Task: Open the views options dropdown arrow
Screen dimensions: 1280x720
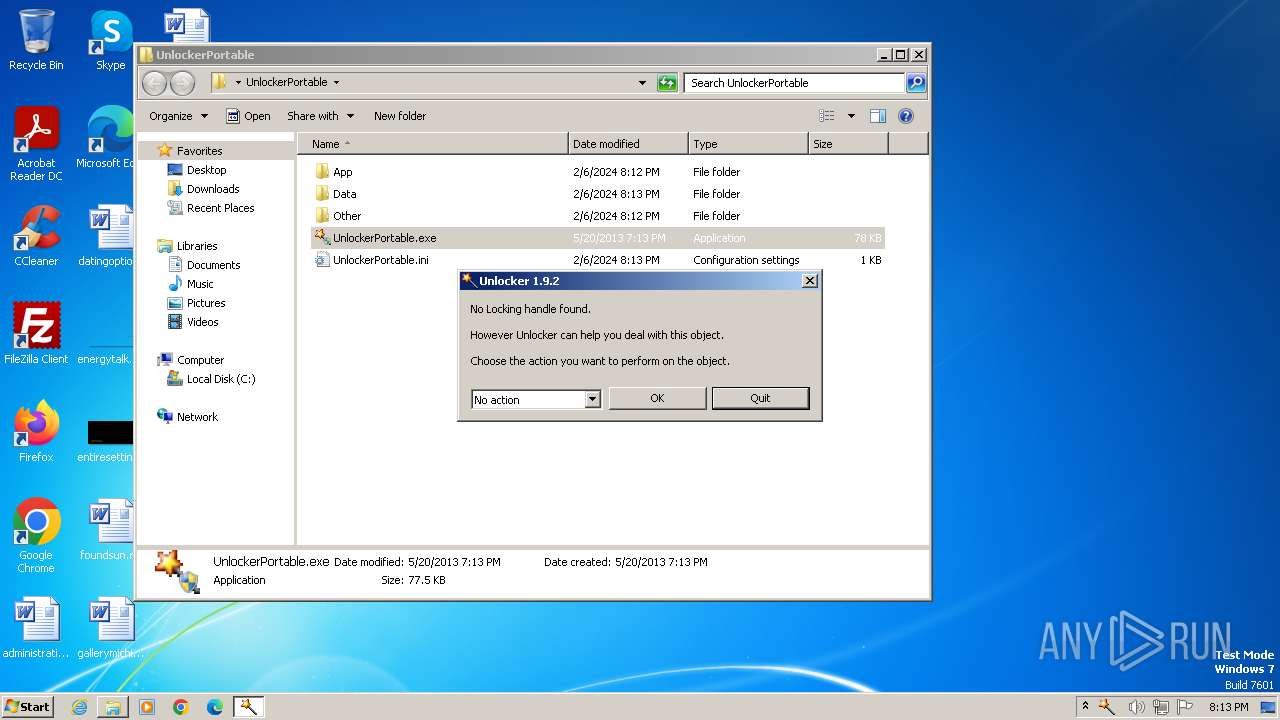Action: tap(851, 116)
